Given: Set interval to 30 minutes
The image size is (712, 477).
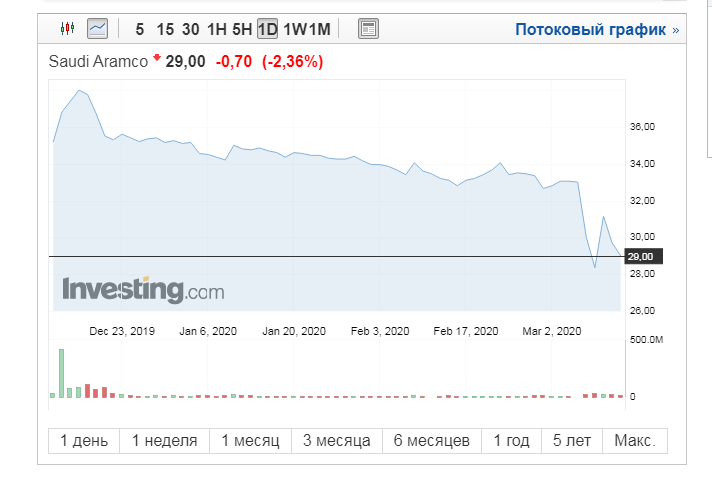Looking at the screenshot, I should [x=190, y=30].
